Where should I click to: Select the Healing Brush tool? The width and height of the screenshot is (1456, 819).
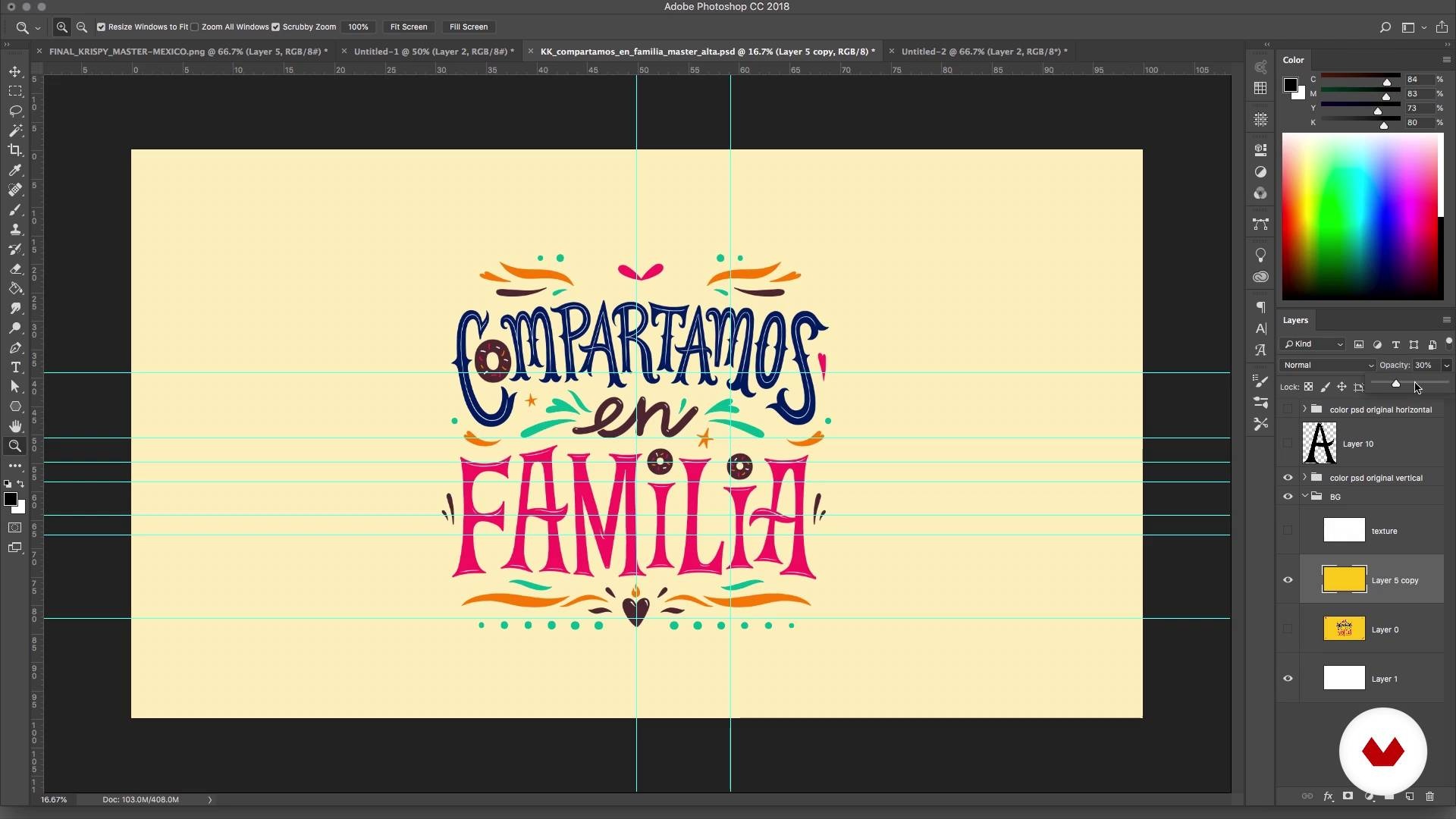(x=15, y=190)
